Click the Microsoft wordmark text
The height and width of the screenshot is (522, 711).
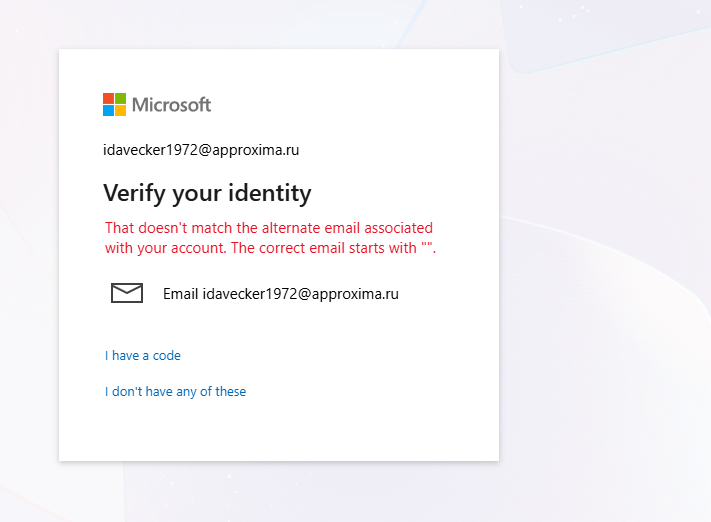coord(171,105)
